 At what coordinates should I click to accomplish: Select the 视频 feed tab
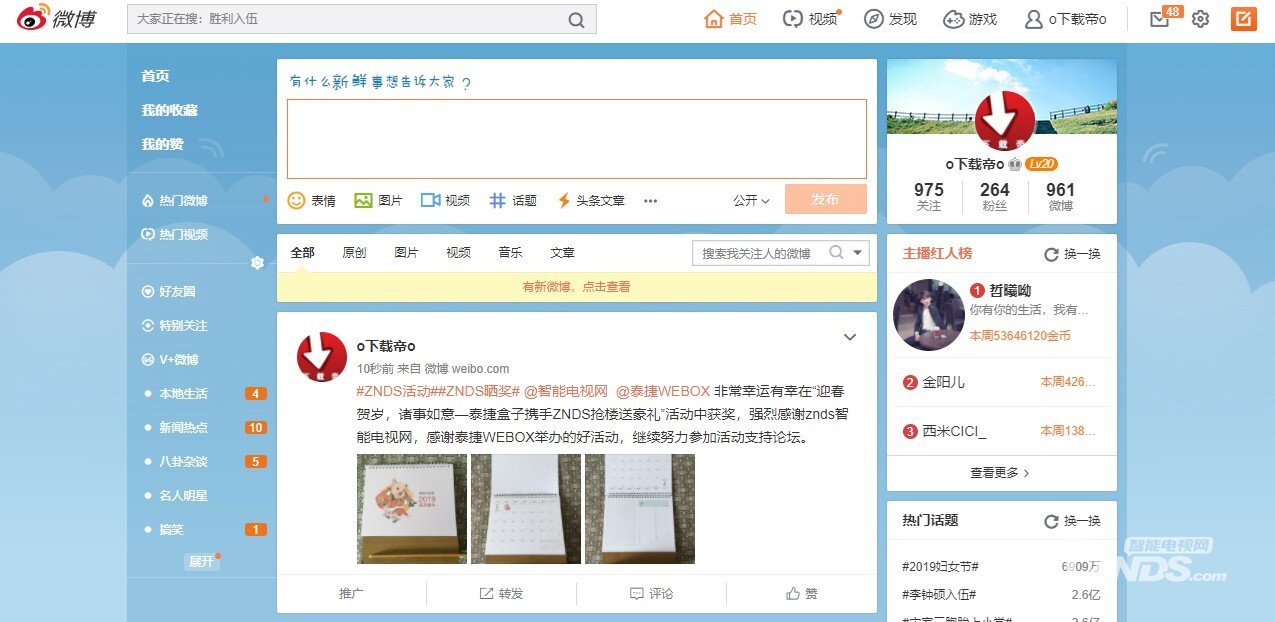[458, 253]
